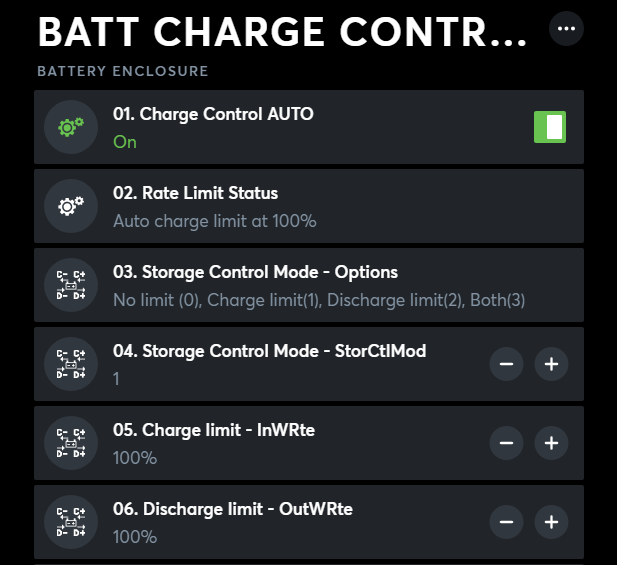Click the Charge limit InWRte battery icon
The width and height of the screenshot is (617, 565).
pyautogui.click(x=71, y=443)
